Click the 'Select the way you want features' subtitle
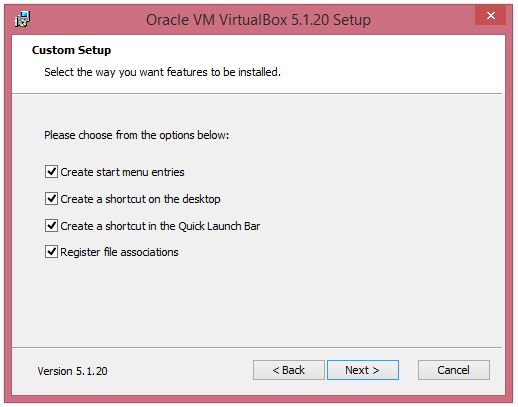This screenshot has height=407, width=518. [x=163, y=72]
